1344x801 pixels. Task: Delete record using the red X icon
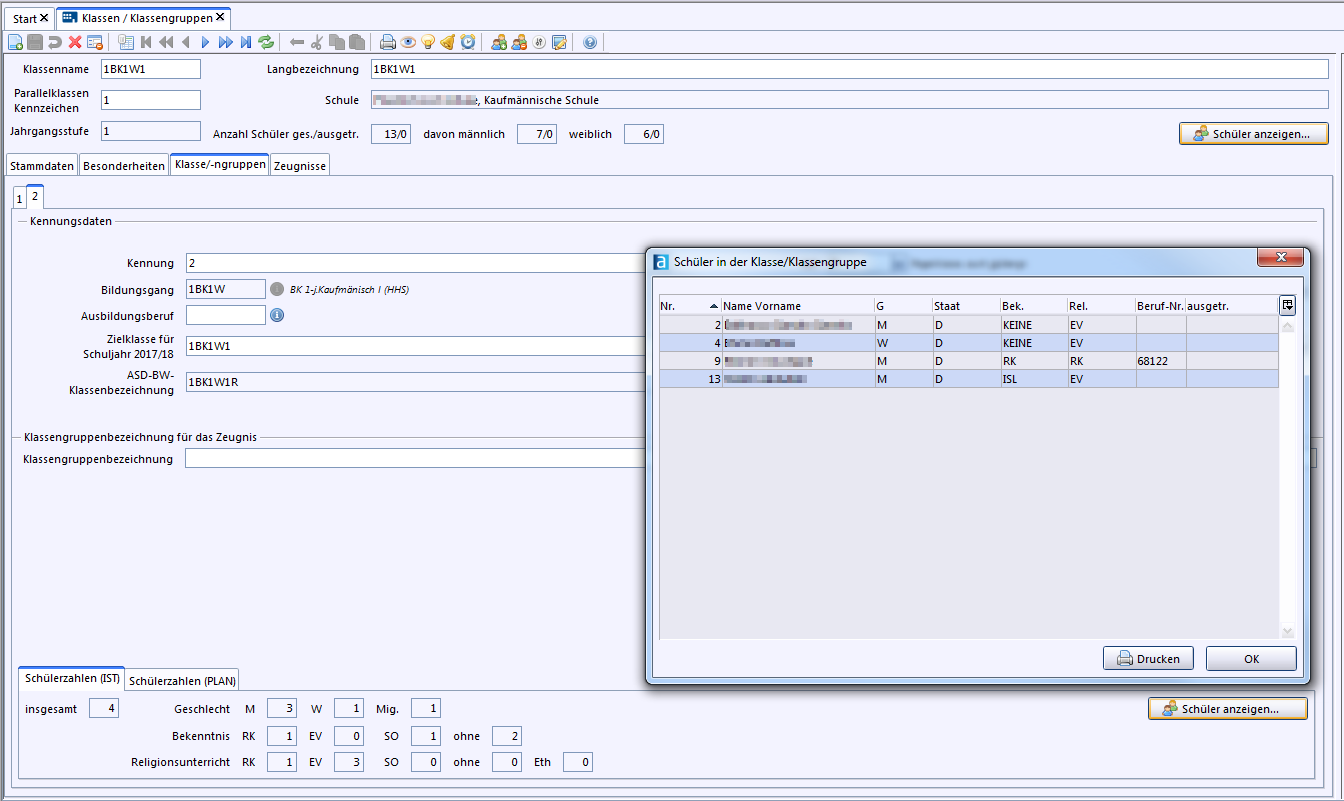pos(75,42)
